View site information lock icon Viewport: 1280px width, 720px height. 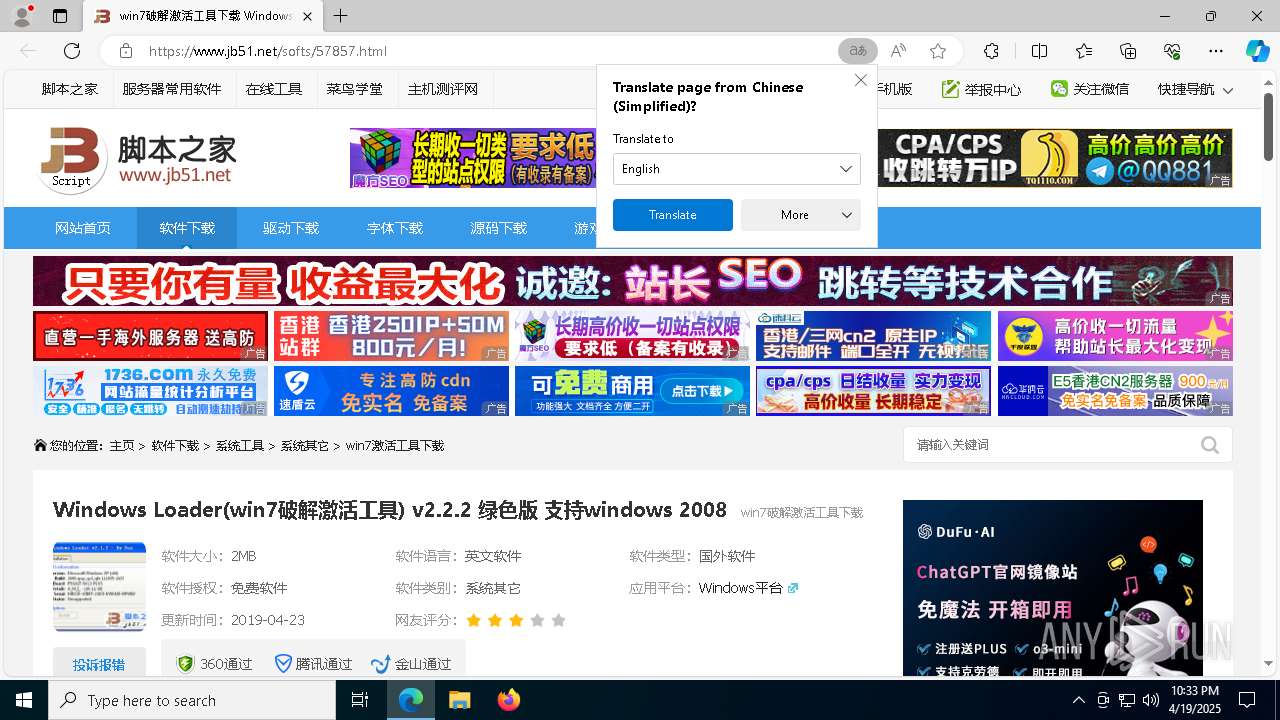pyautogui.click(x=125, y=51)
